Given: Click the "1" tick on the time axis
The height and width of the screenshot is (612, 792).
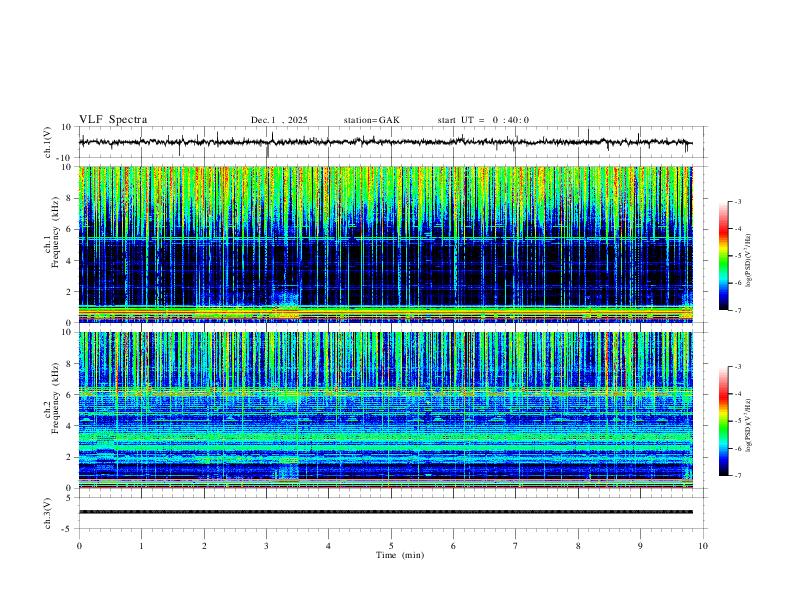Looking at the screenshot, I should (x=141, y=546).
